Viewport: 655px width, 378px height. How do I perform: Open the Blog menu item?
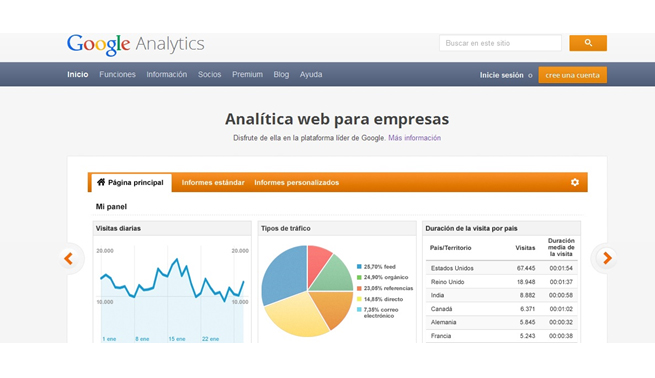(x=281, y=74)
